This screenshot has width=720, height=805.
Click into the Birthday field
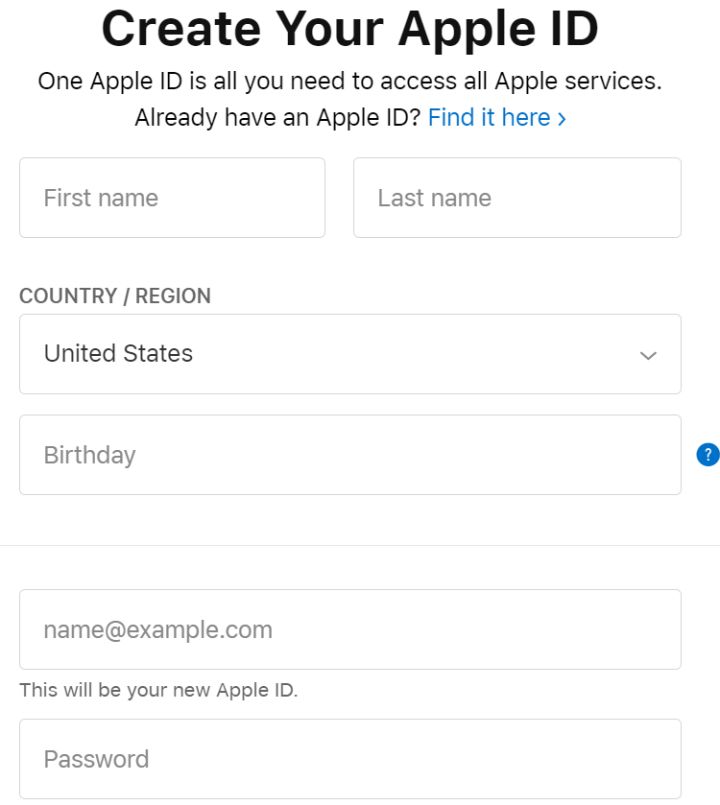tap(350, 455)
